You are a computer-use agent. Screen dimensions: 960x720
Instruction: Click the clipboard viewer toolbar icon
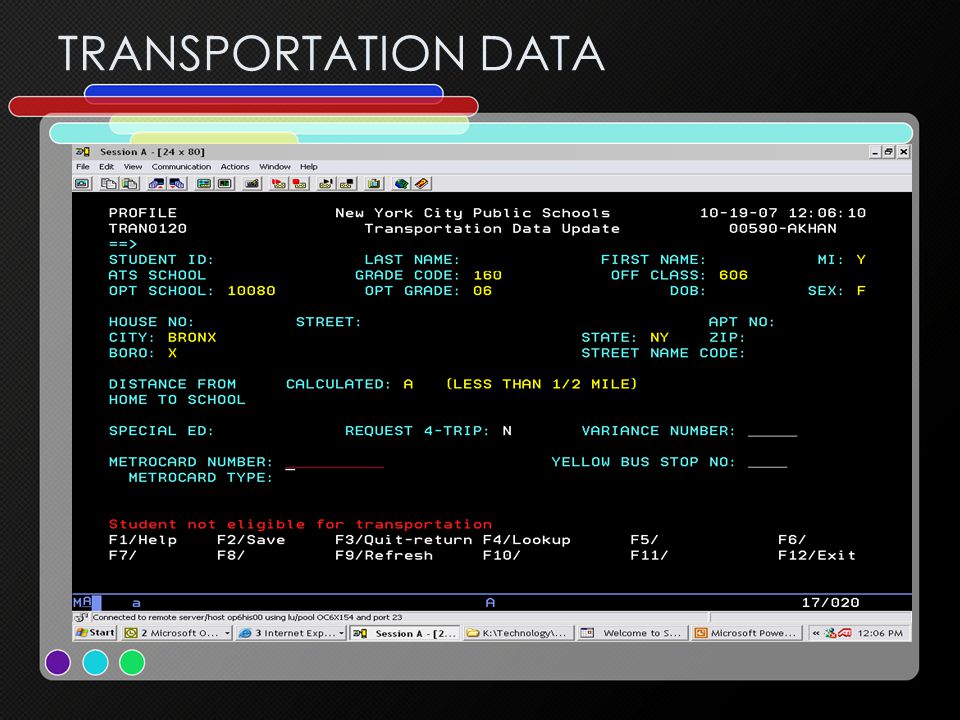pyautogui.click(x=374, y=183)
